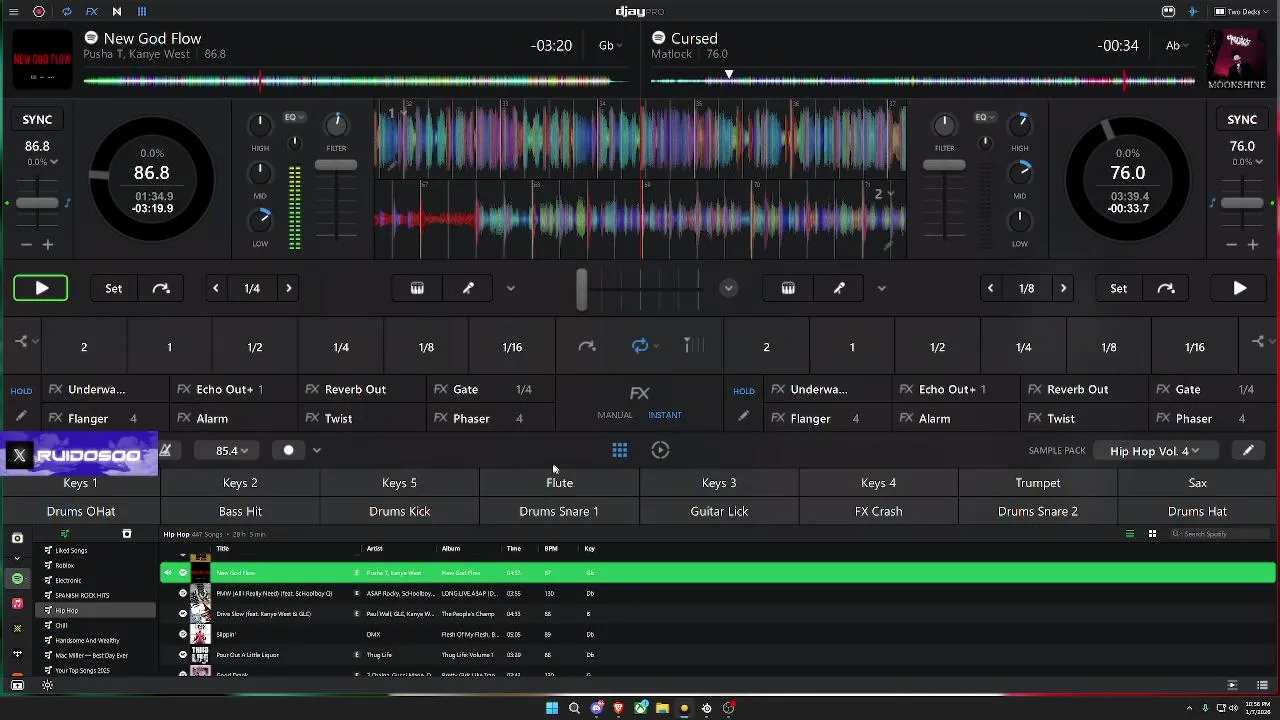The width and height of the screenshot is (1280, 720).
Task: Open the Hip Hop Vol. 4 sample pack dropdown
Action: pyautogui.click(x=1154, y=451)
